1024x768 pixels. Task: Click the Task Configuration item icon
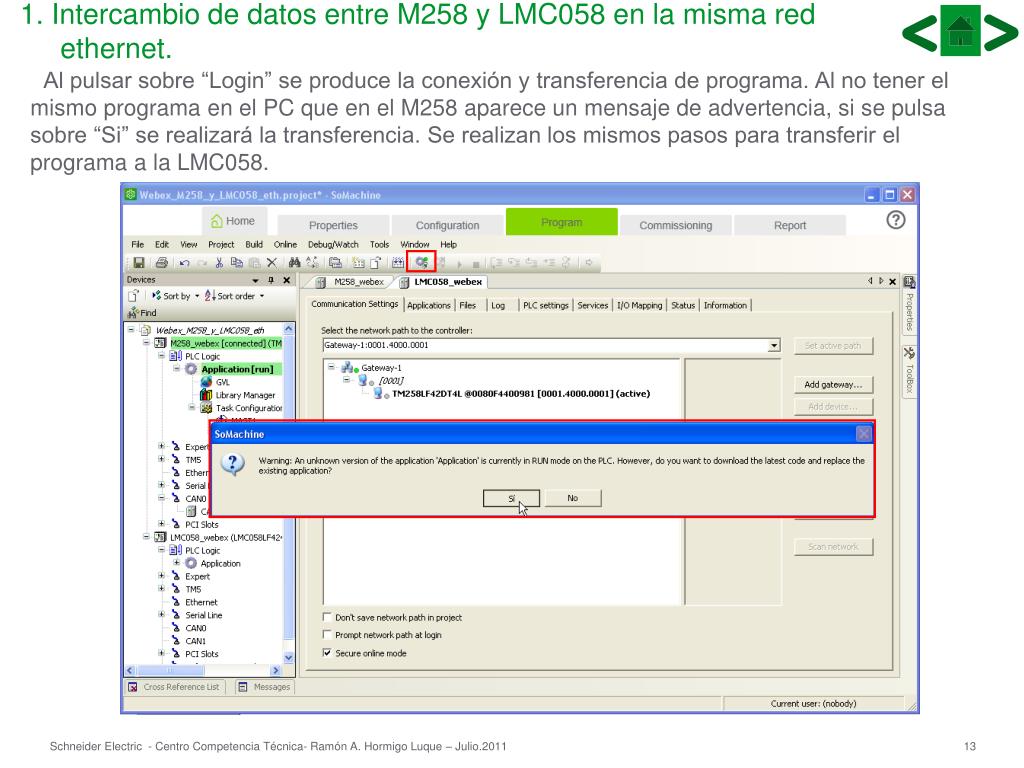pyautogui.click(x=206, y=408)
